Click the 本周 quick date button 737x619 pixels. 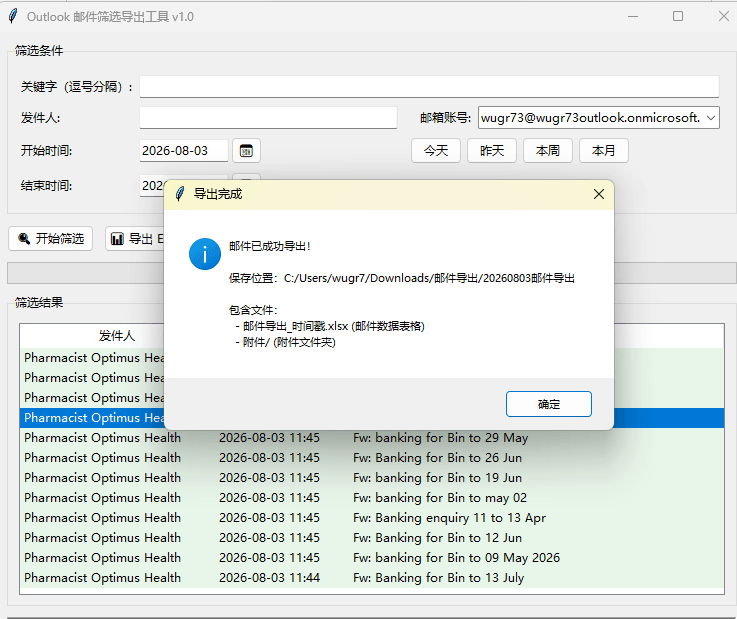548,150
